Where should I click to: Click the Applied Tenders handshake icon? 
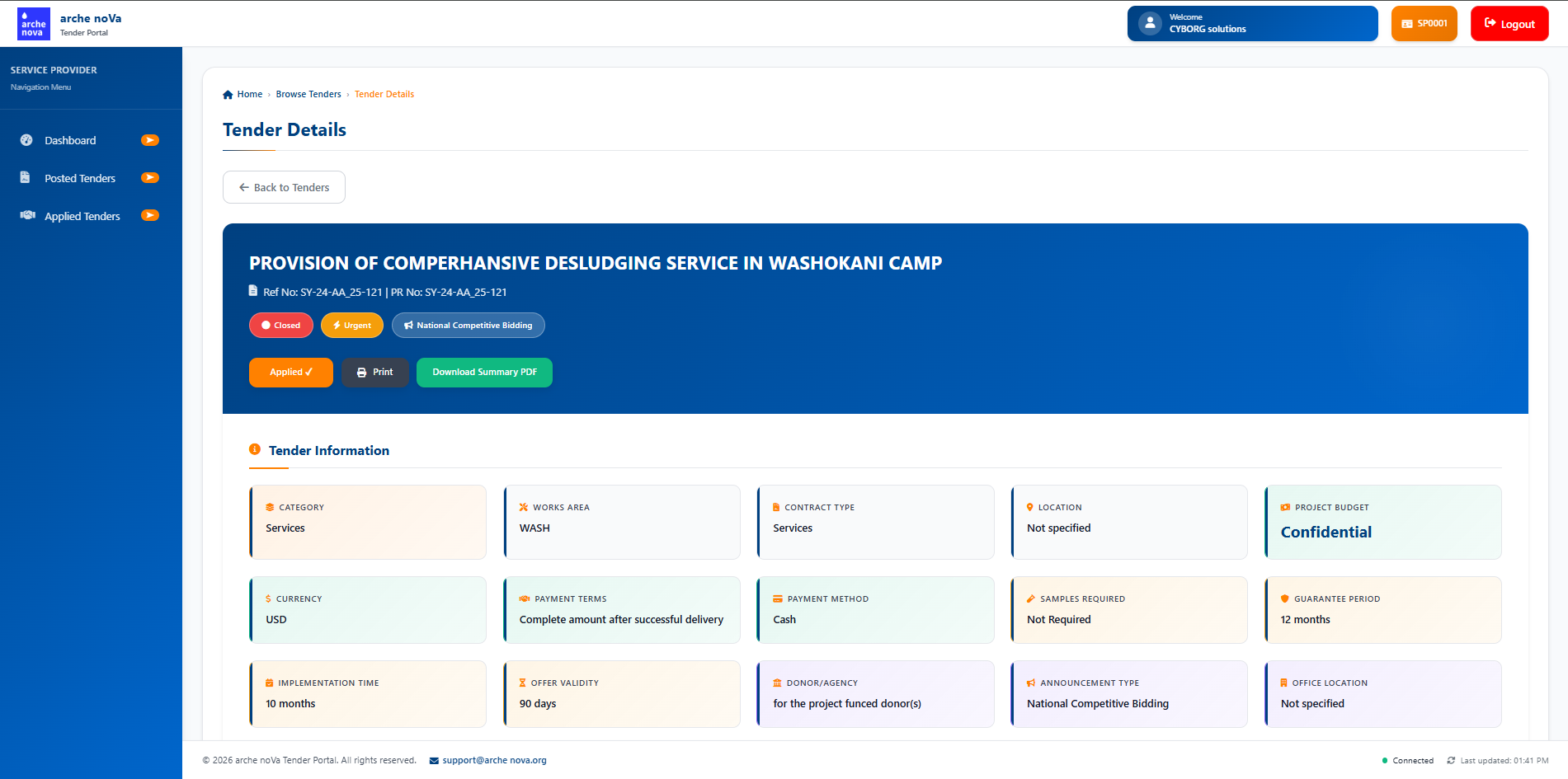[27, 216]
